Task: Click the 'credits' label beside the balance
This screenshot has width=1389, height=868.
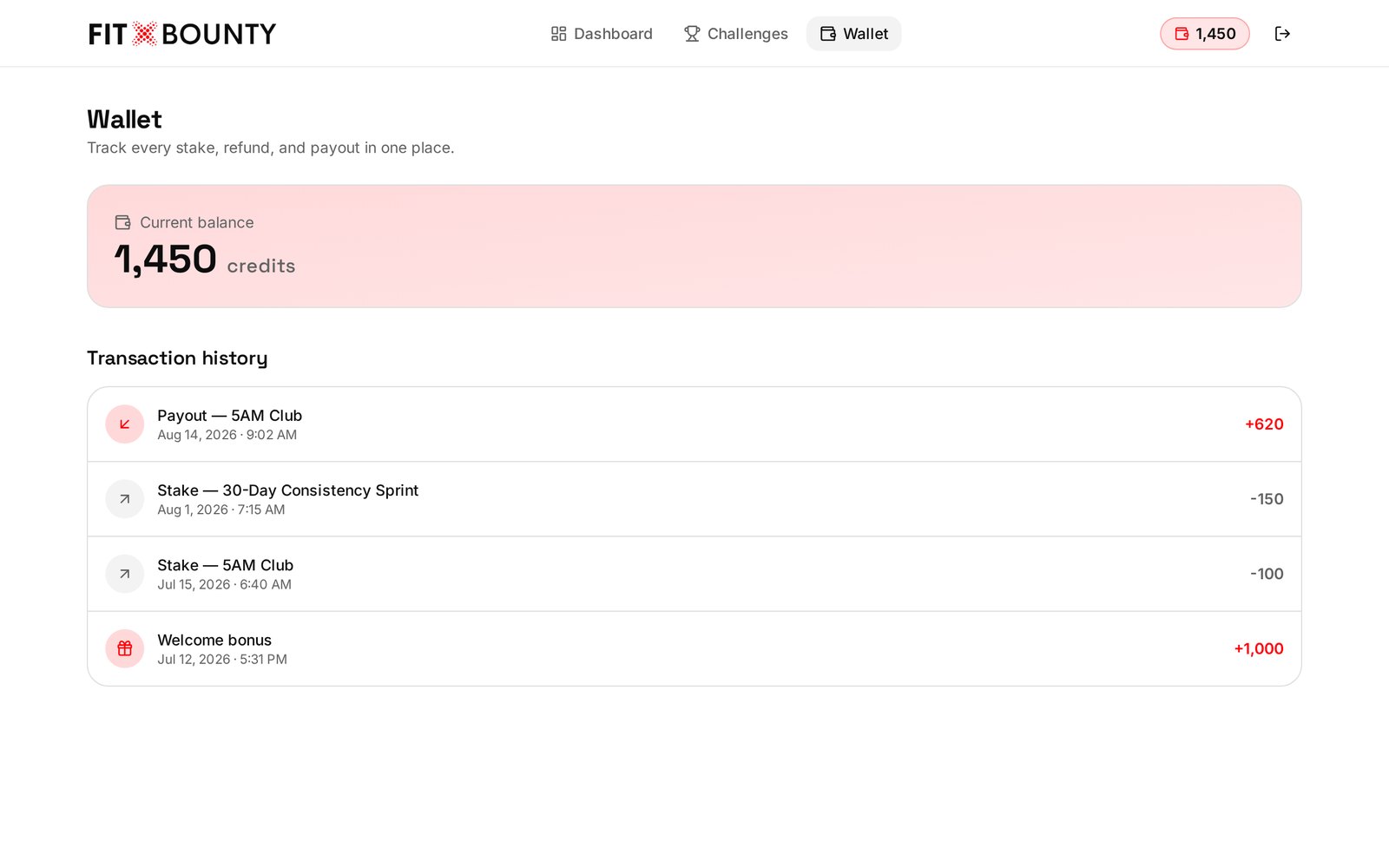Action: pyautogui.click(x=261, y=266)
